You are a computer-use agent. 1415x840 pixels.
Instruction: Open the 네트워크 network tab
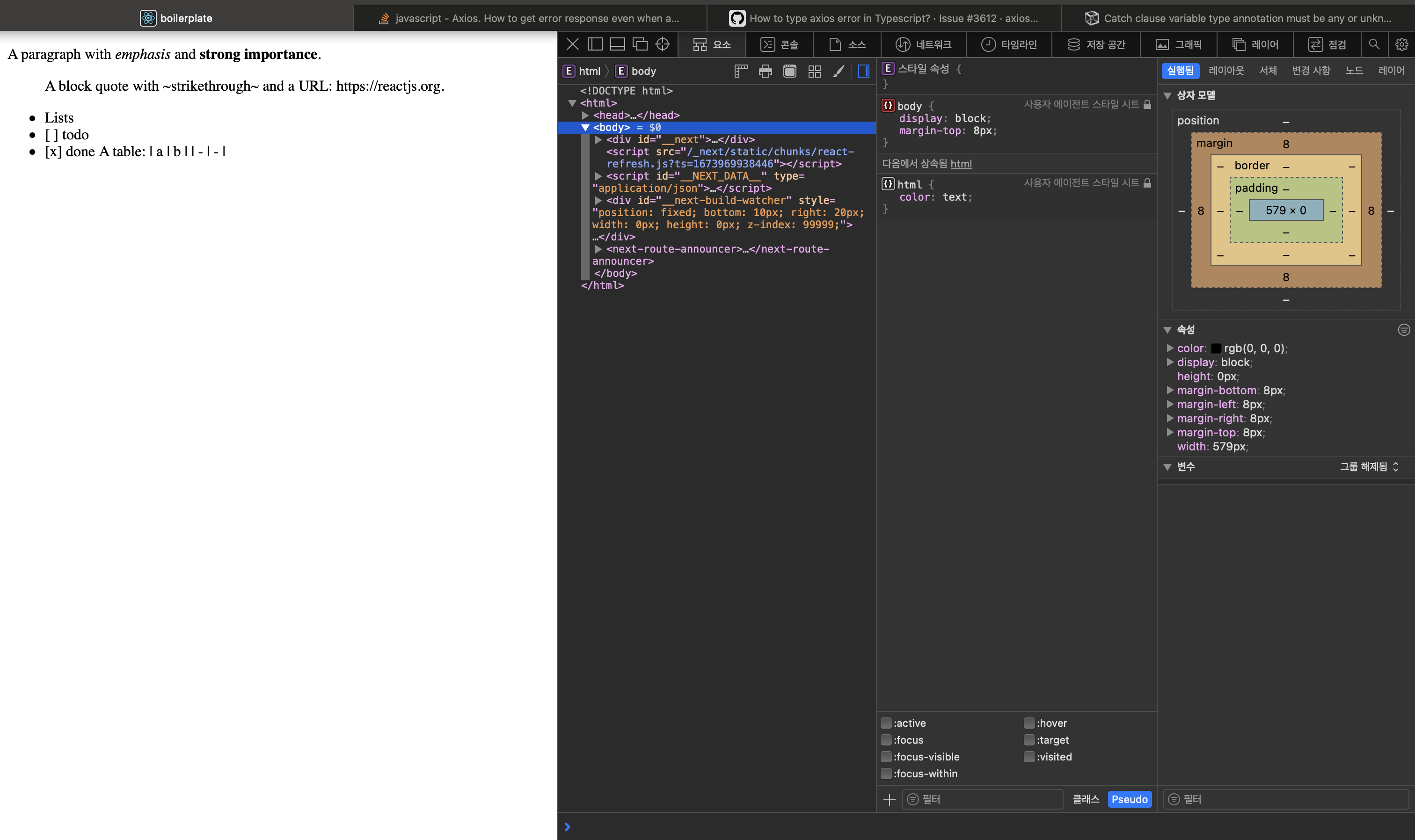924,44
